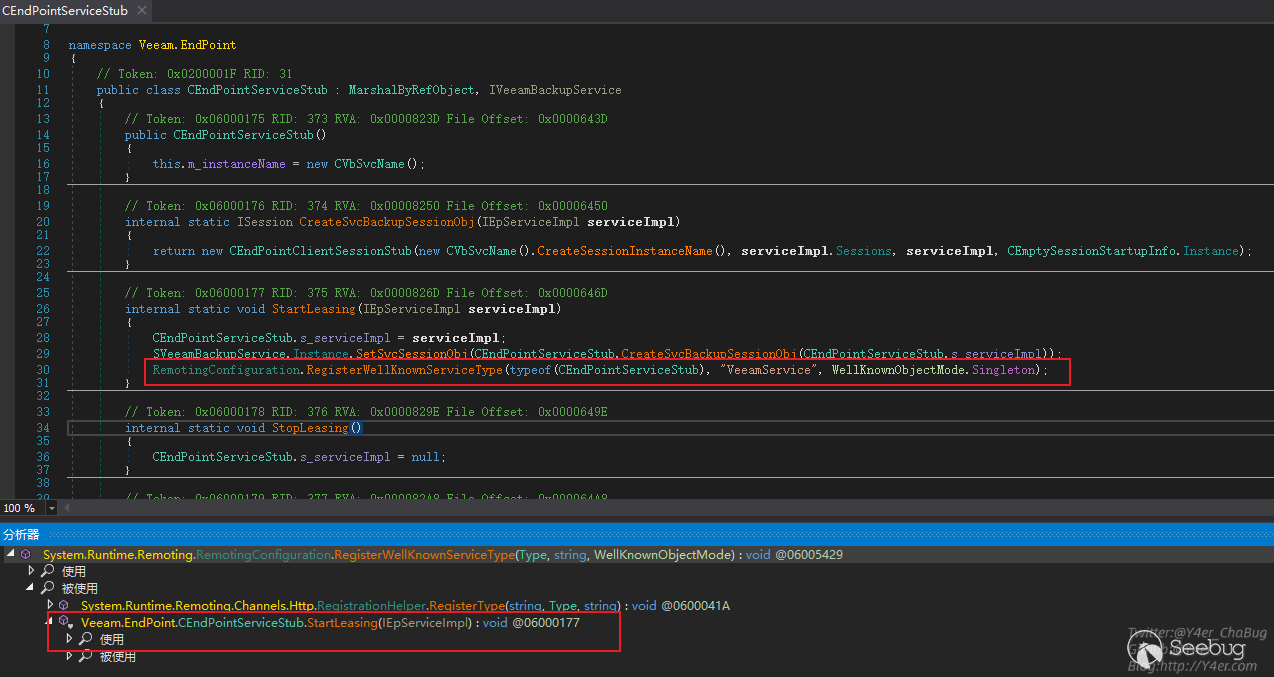
Task: Click the method icon beside CEndPointServiceStub.StartLeasing
Action: [65, 622]
